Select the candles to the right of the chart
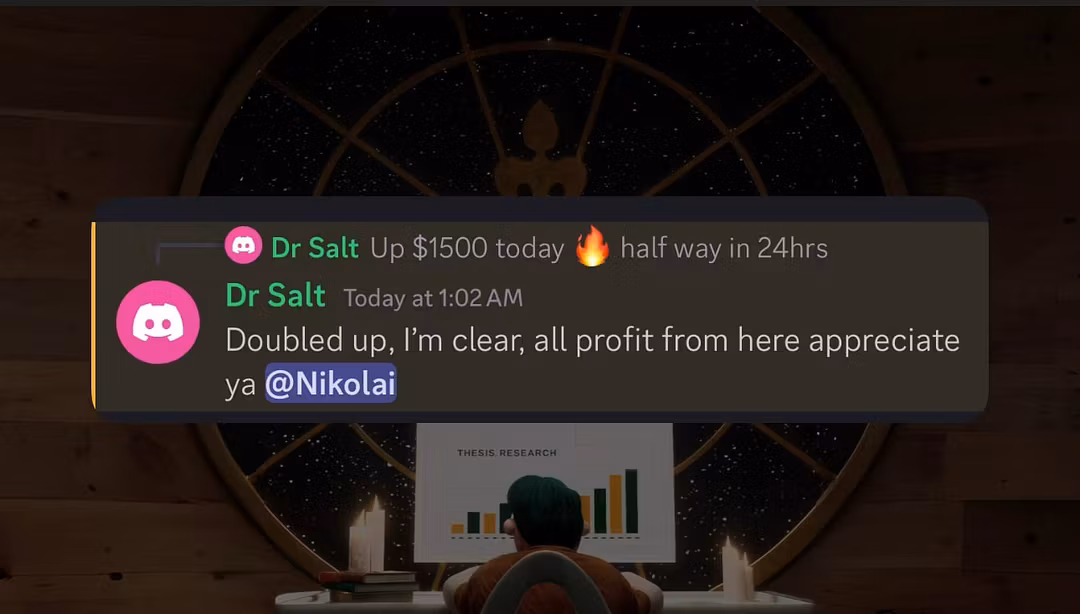Viewport: 1080px width, 614px height. (x=736, y=571)
